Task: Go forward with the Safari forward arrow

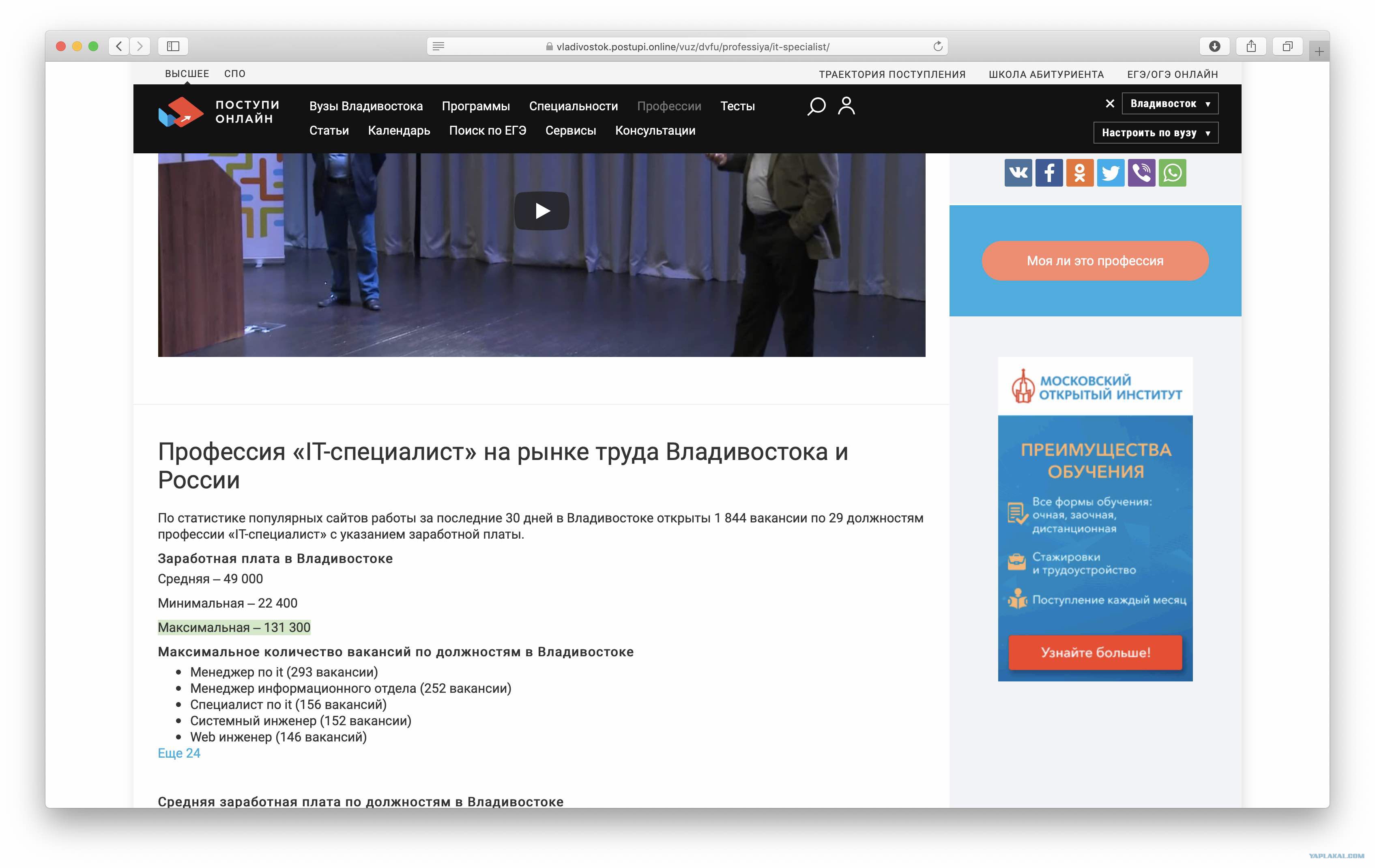Action: (140, 46)
